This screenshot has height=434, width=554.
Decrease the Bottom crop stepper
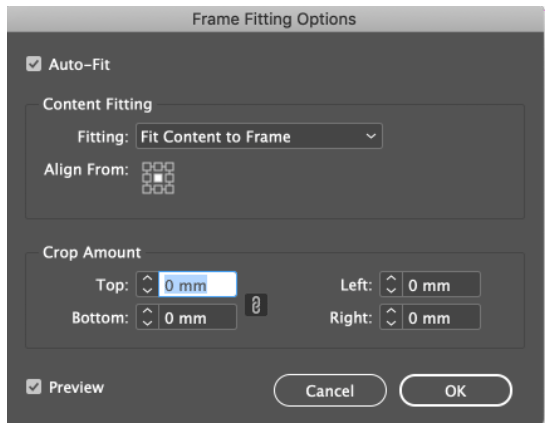point(147,323)
